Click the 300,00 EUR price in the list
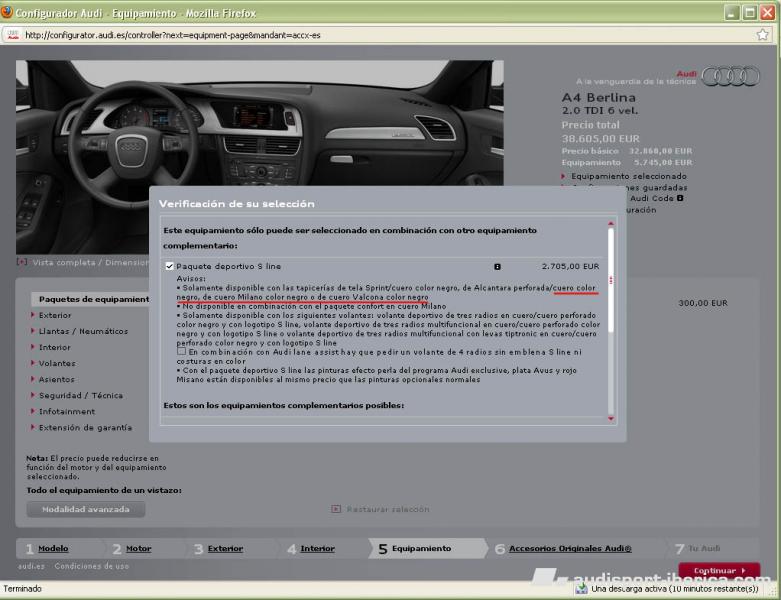The image size is (781, 600). point(703,303)
